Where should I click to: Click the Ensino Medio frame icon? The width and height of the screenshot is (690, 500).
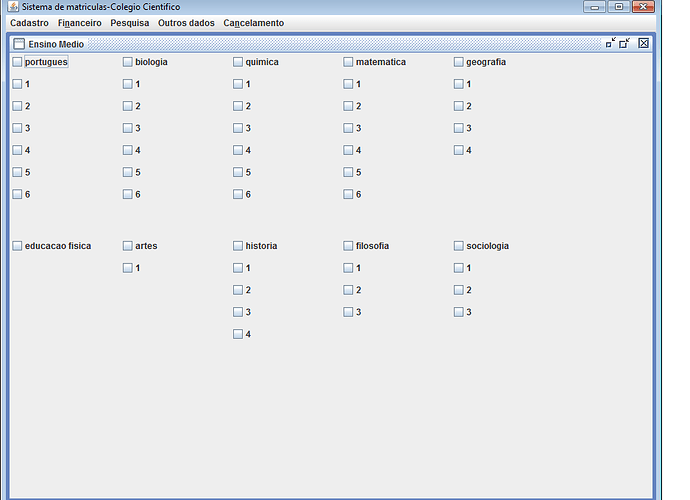(x=19, y=44)
